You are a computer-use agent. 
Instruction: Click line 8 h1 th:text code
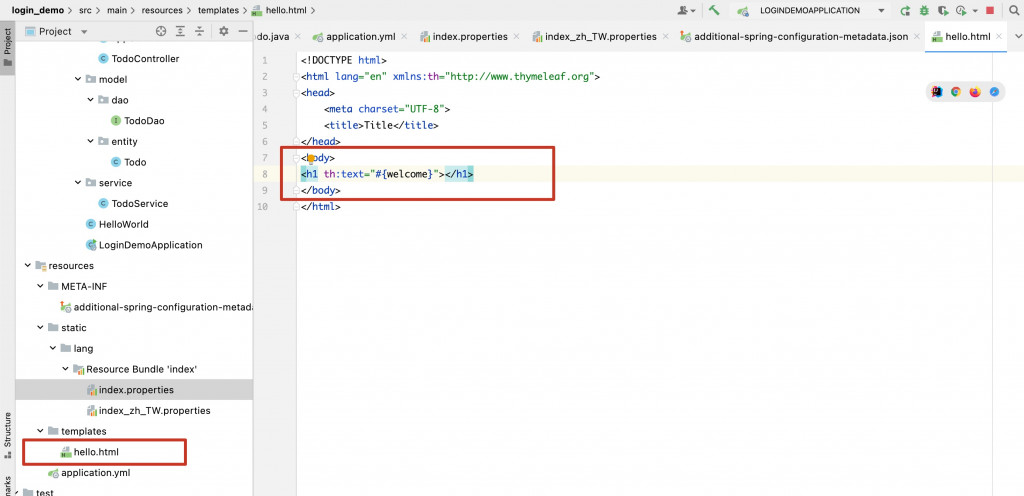[x=387, y=174]
